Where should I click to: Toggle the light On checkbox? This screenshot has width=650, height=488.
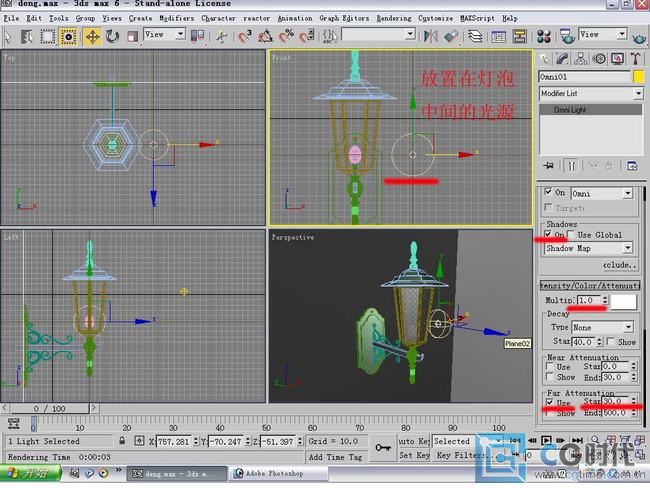548,192
